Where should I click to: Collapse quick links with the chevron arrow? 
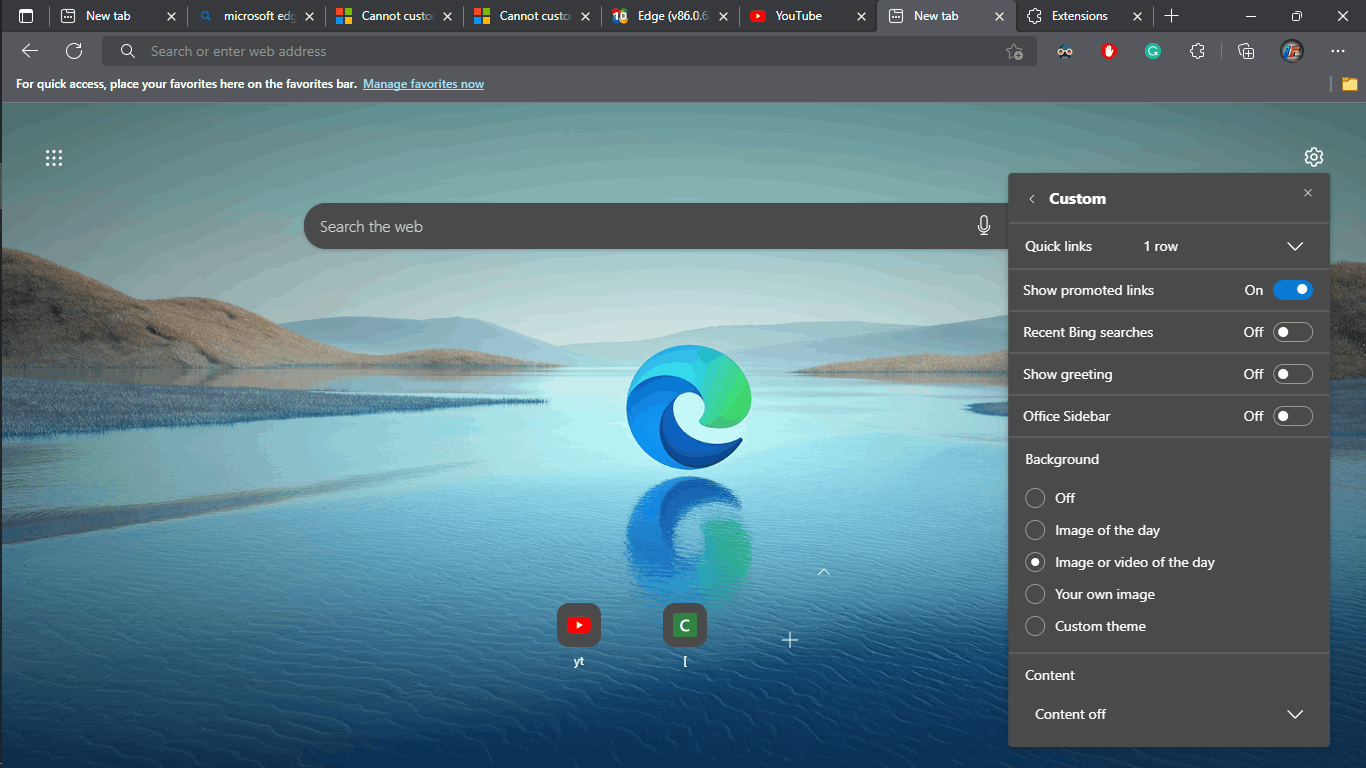(824, 572)
